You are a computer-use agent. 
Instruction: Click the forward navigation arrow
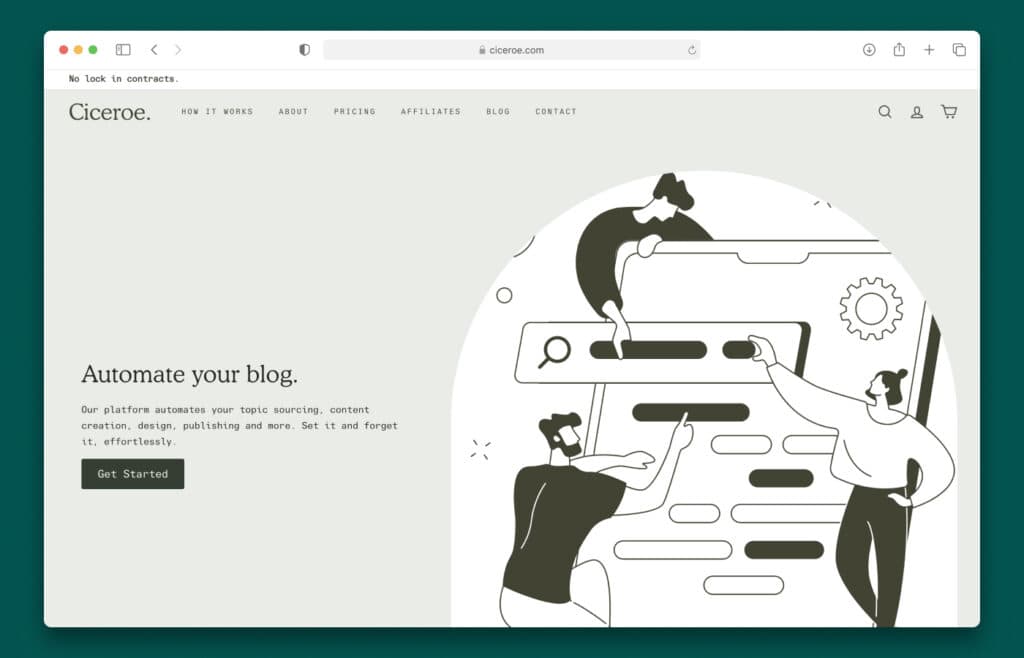pyautogui.click(x=178, y=49)
